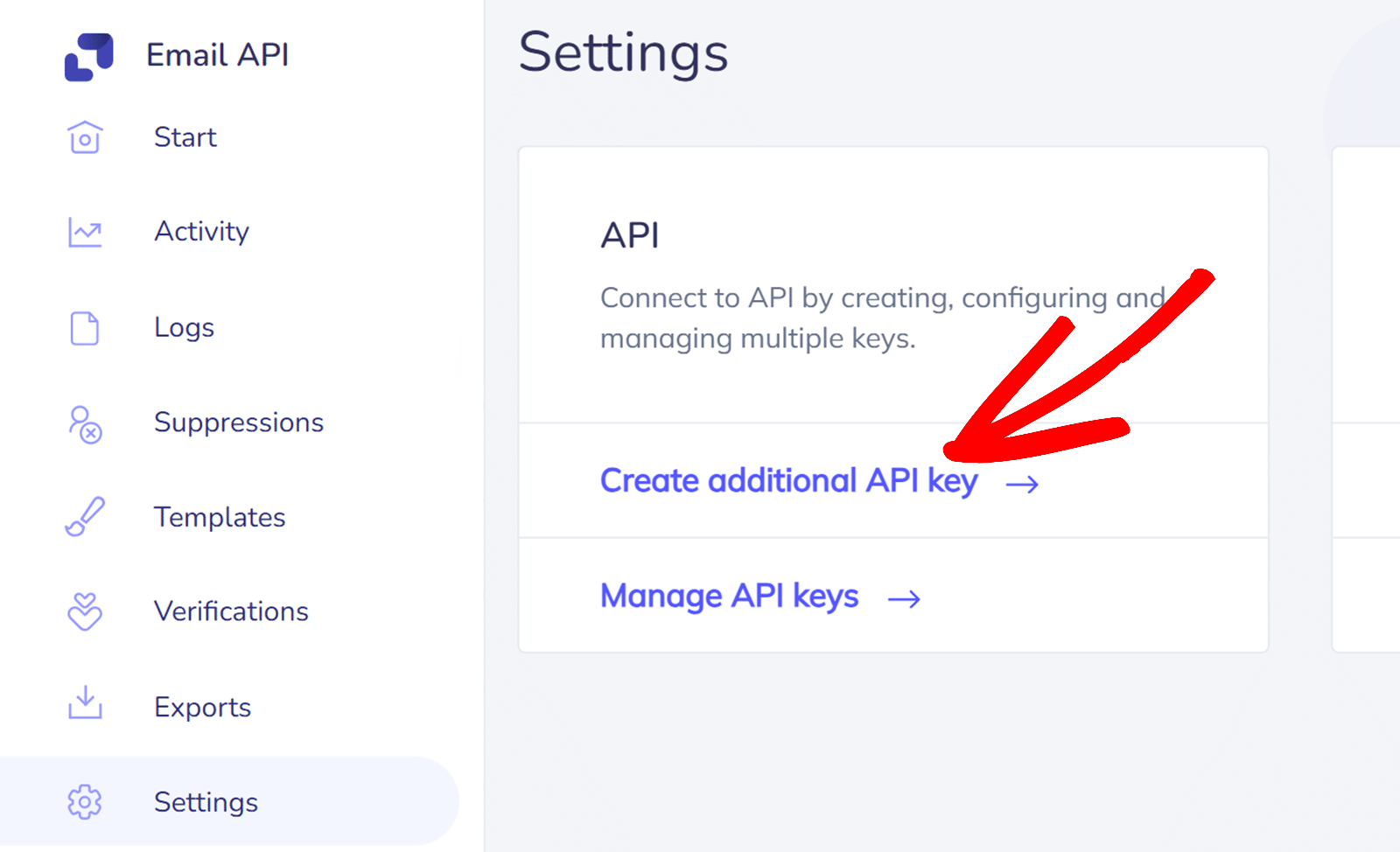Click the API card heading
The image size is (1400, 852).
[629, 235]
